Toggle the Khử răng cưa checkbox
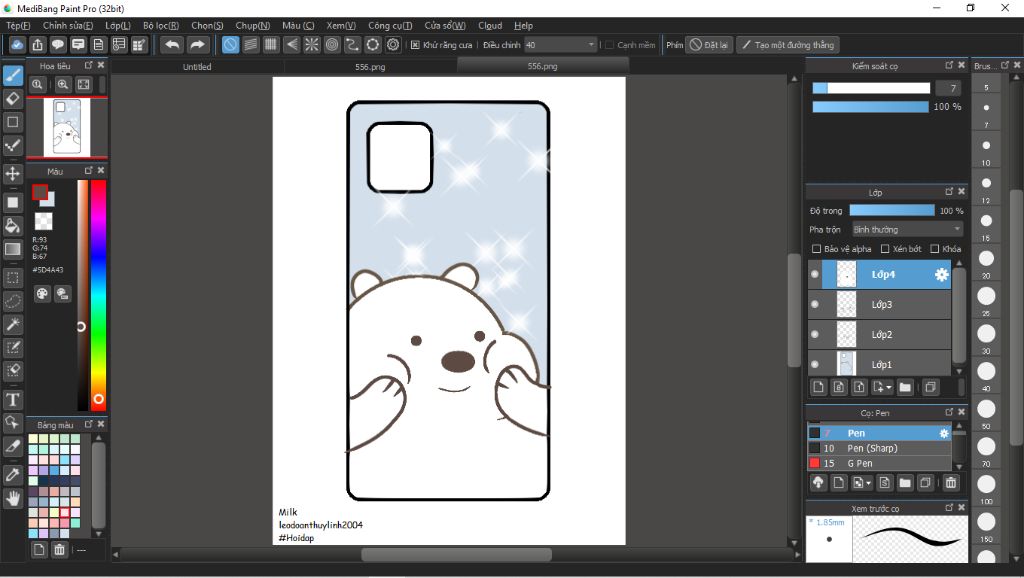The width and height of the screenshot is (1024, 578). click(415, 45)
